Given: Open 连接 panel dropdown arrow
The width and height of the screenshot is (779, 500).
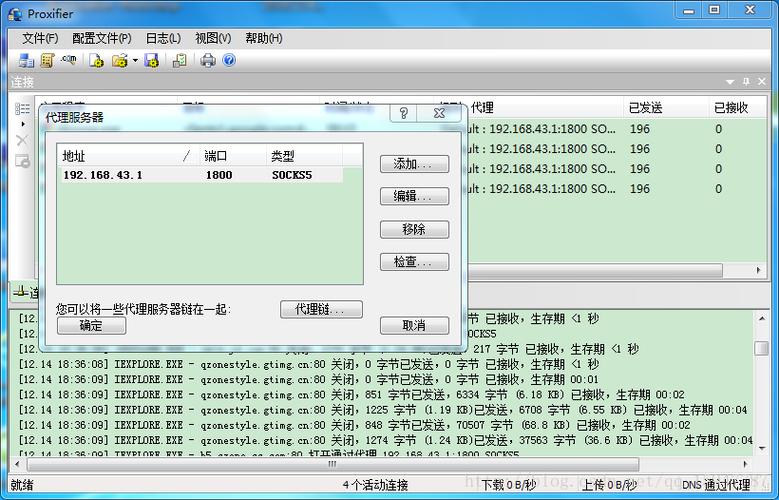Looking at the screenshot, I should pyautogui.click(x=730, y=82).
